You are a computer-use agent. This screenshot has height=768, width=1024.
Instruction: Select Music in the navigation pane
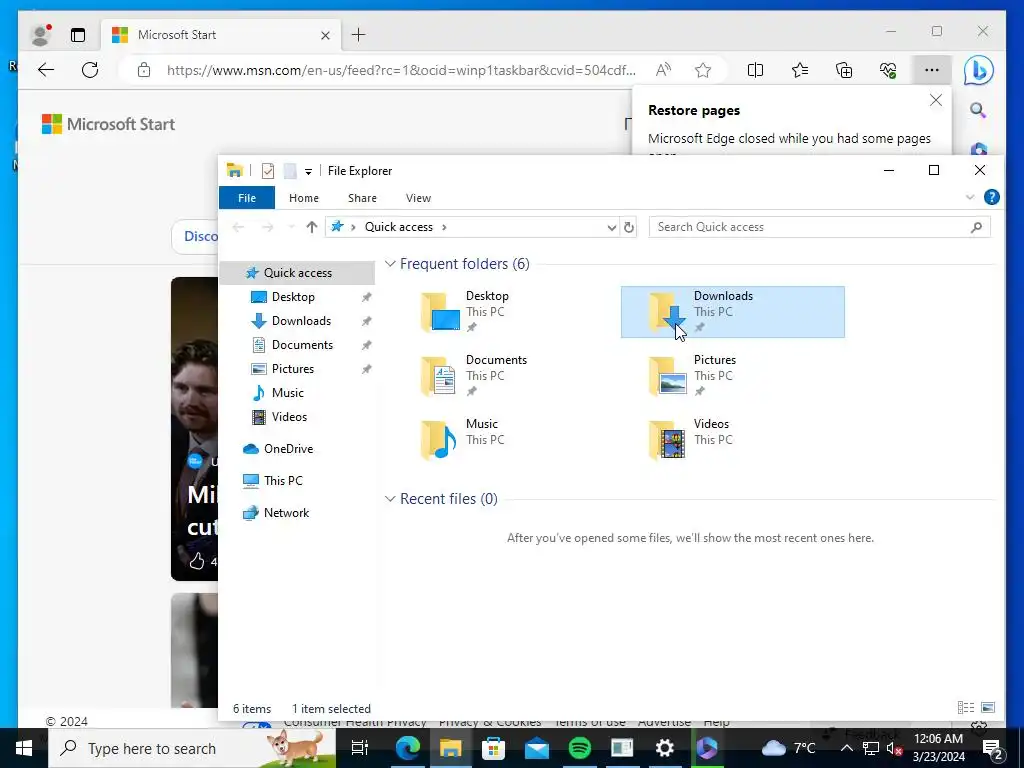pyautogui.click(x=287, y=392)
